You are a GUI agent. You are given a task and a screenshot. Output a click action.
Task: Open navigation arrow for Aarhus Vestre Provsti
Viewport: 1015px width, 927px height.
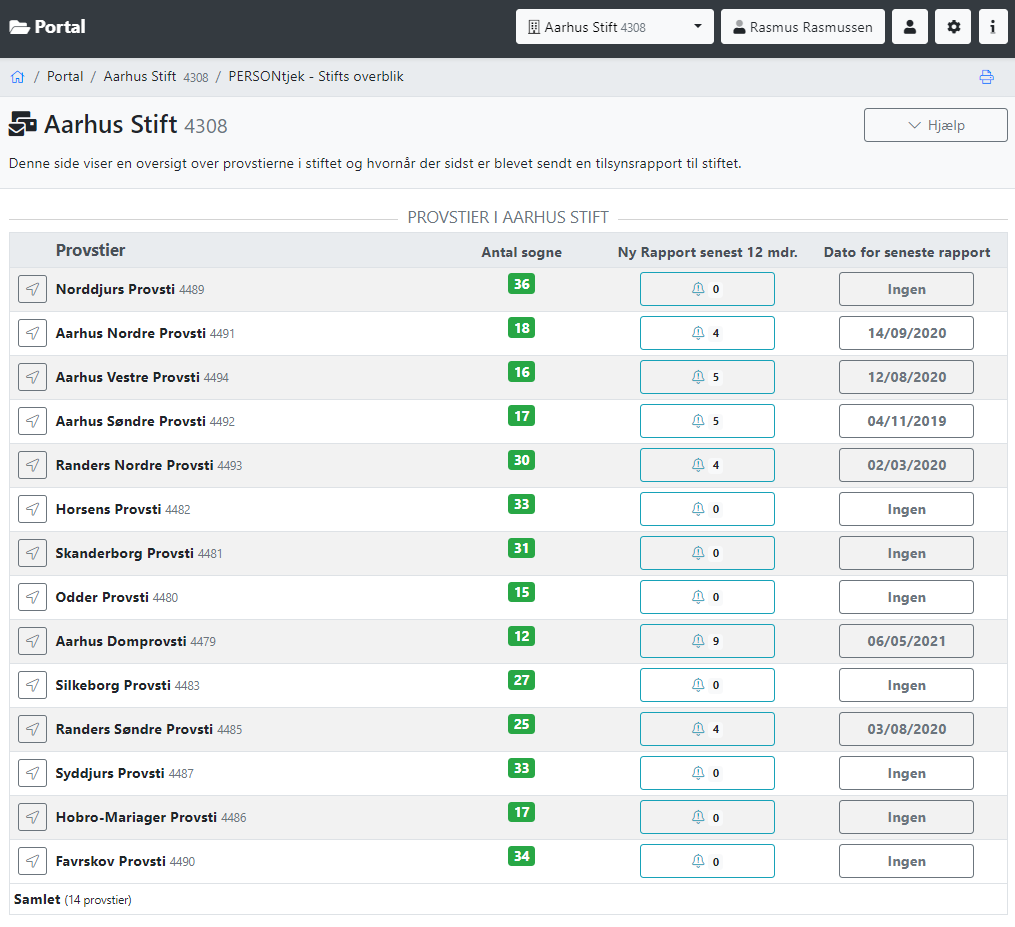click(x=32, y=377)
